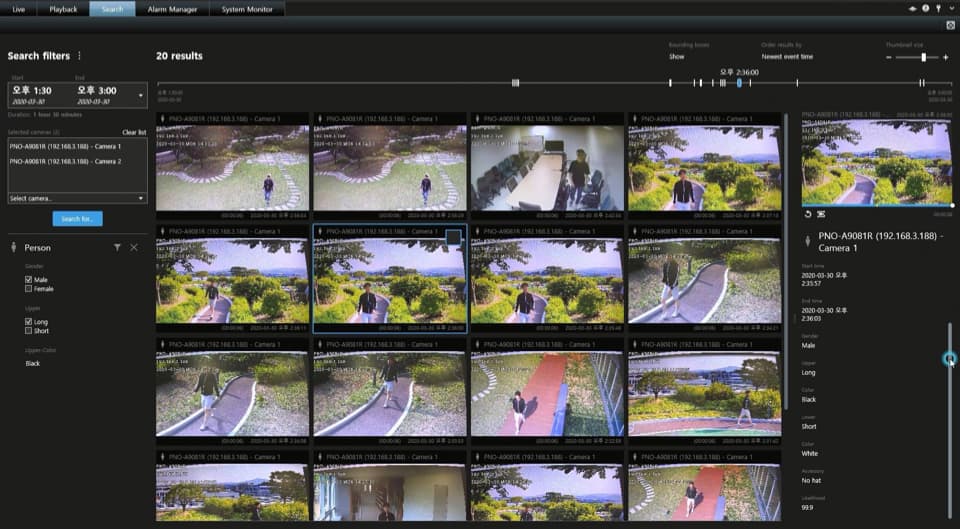
Task: Open the Playback tab
Action: pyautogui.click(x=63, y=9)
